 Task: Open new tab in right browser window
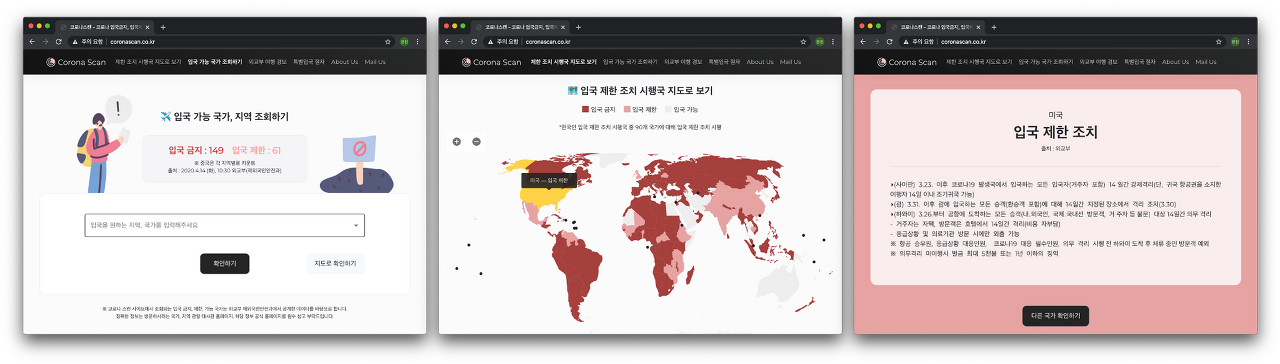pos(995,26)
